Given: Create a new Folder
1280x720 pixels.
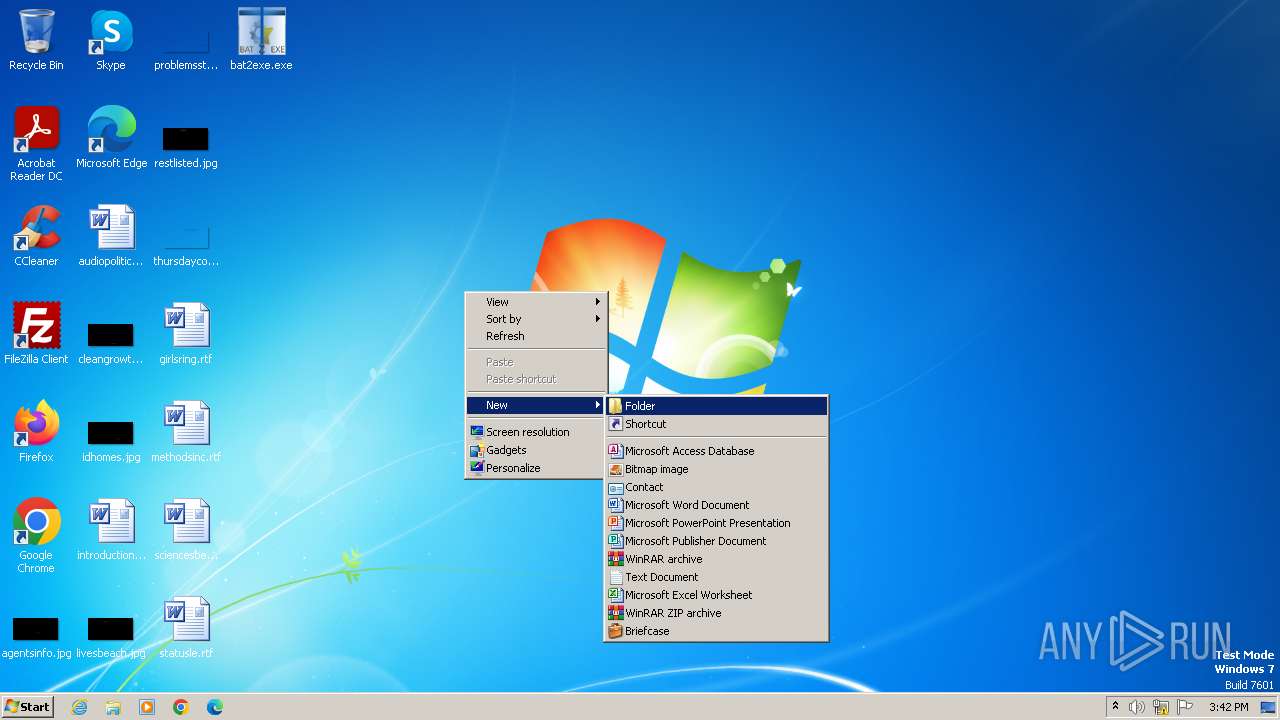Looking at the screenshot, I should (x=716, y=406).
